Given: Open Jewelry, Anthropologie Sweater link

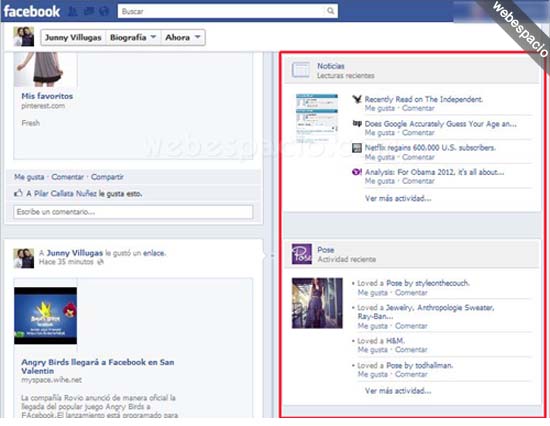Looking at the screenshot, I should pos(426,312).
